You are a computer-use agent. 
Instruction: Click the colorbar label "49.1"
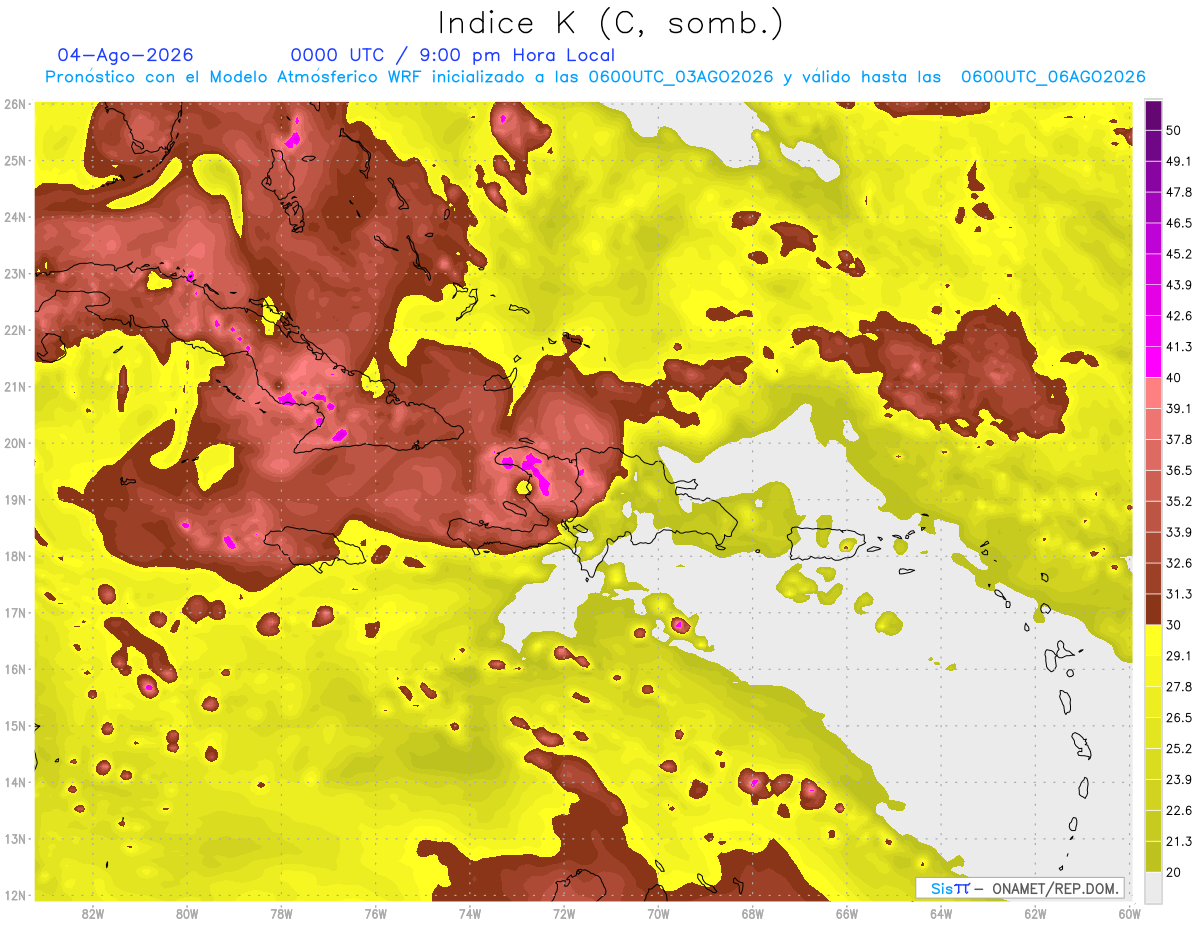point(1178,161)
